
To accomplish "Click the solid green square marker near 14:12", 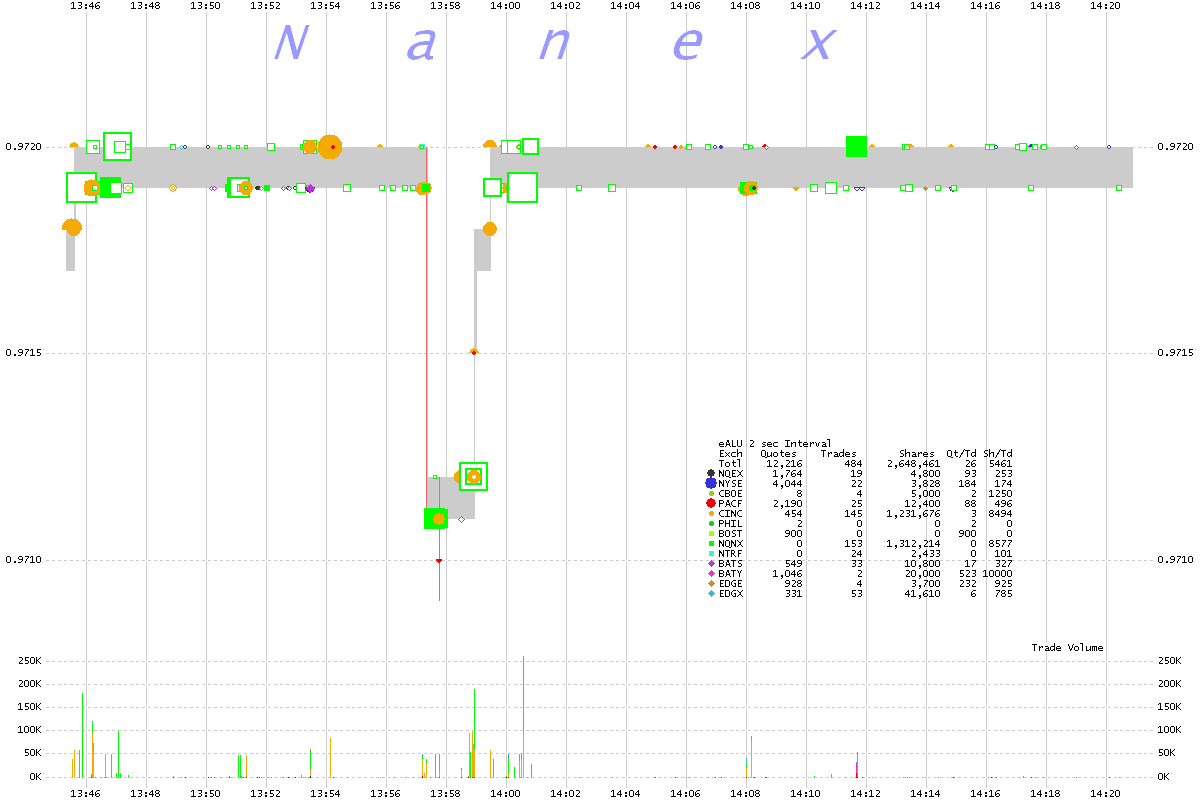I will [x=856, y=146].
